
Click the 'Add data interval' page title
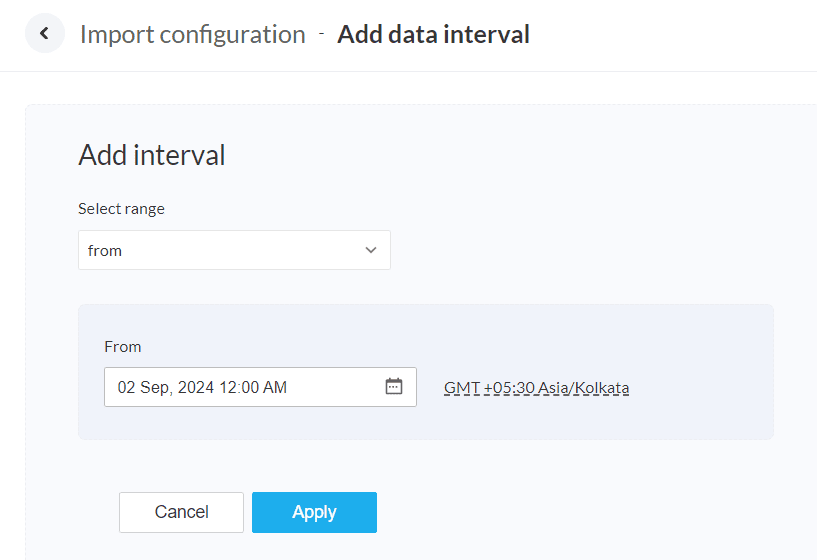[433, 34]
